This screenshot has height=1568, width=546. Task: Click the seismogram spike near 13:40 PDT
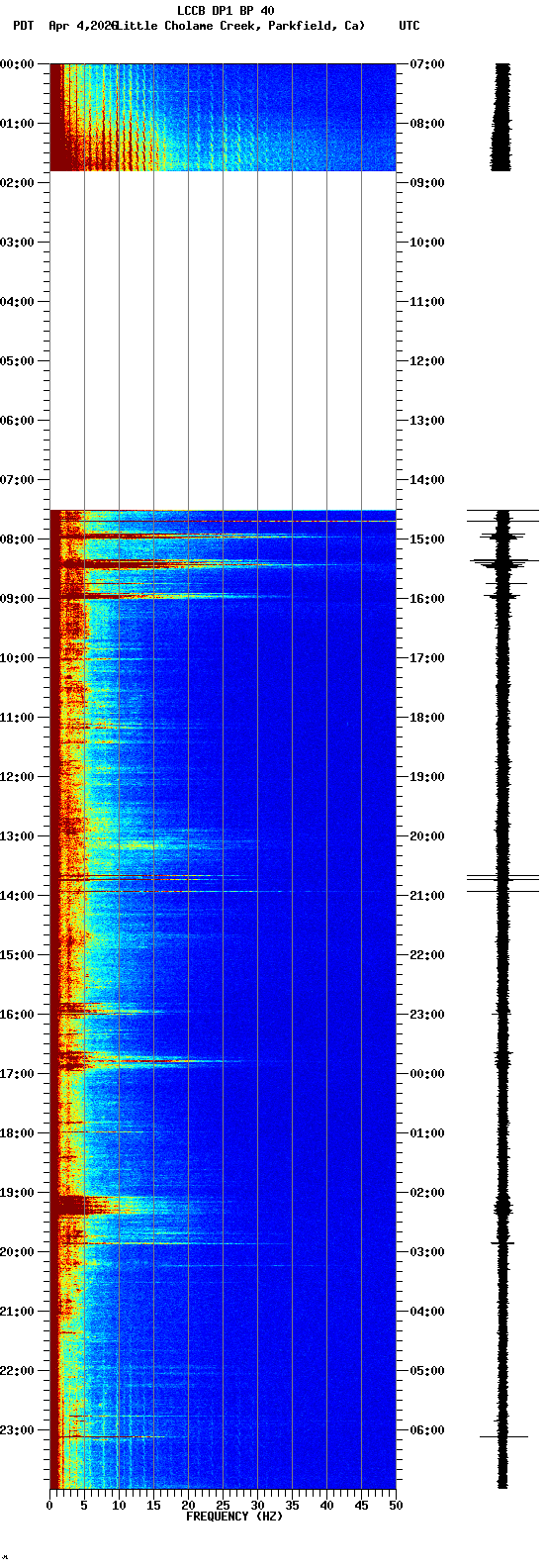click(502, 877)
